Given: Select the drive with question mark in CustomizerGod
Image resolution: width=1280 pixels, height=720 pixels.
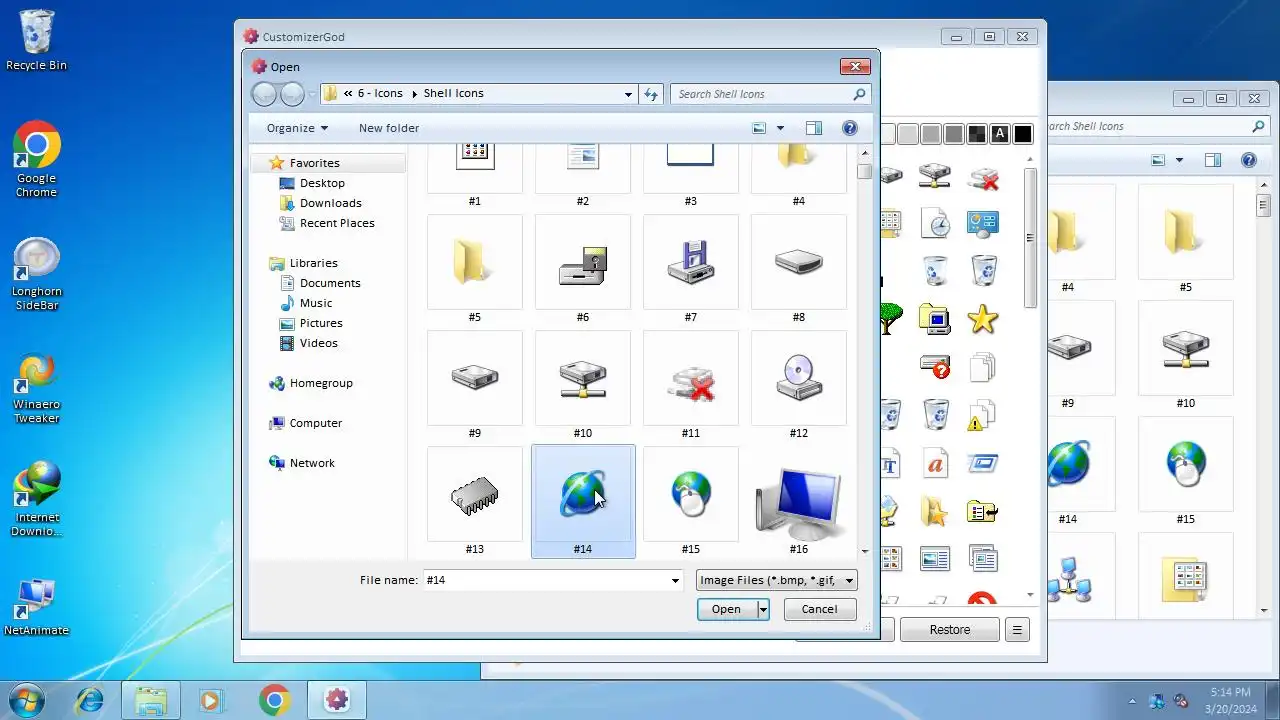Looking at the screenshot, I should click(935, 366).
